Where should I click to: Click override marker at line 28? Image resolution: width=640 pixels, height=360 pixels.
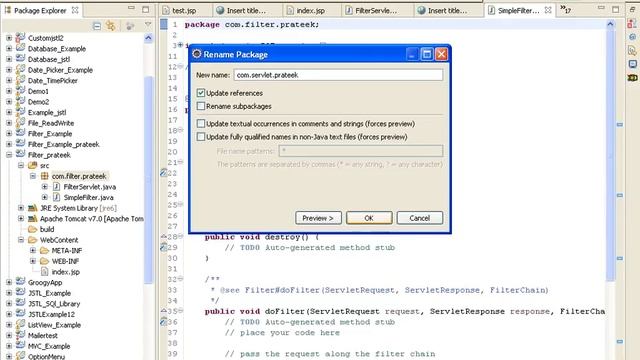[x=164, y=236]
